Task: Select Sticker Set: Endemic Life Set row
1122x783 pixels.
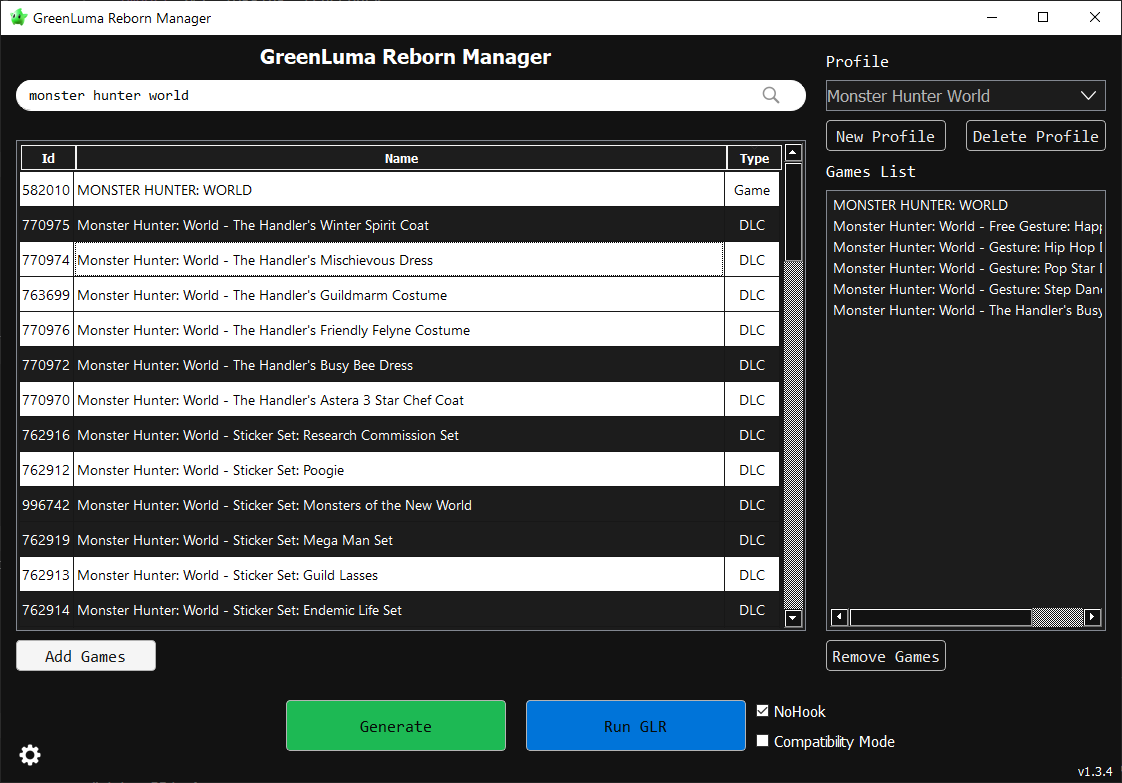Action: pos(400,611)
